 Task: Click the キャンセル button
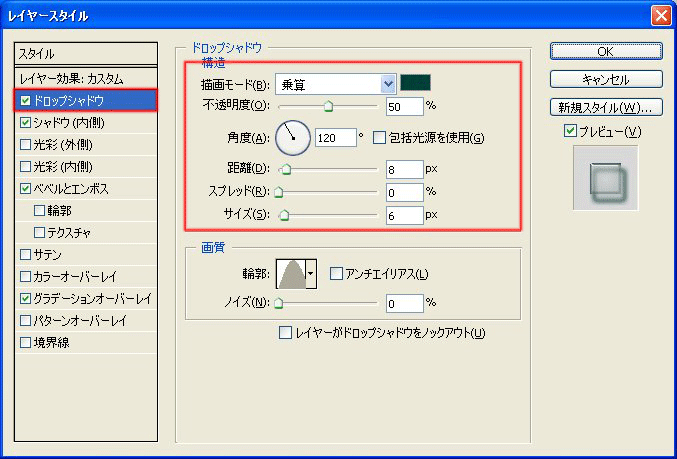tap(606, 79)
